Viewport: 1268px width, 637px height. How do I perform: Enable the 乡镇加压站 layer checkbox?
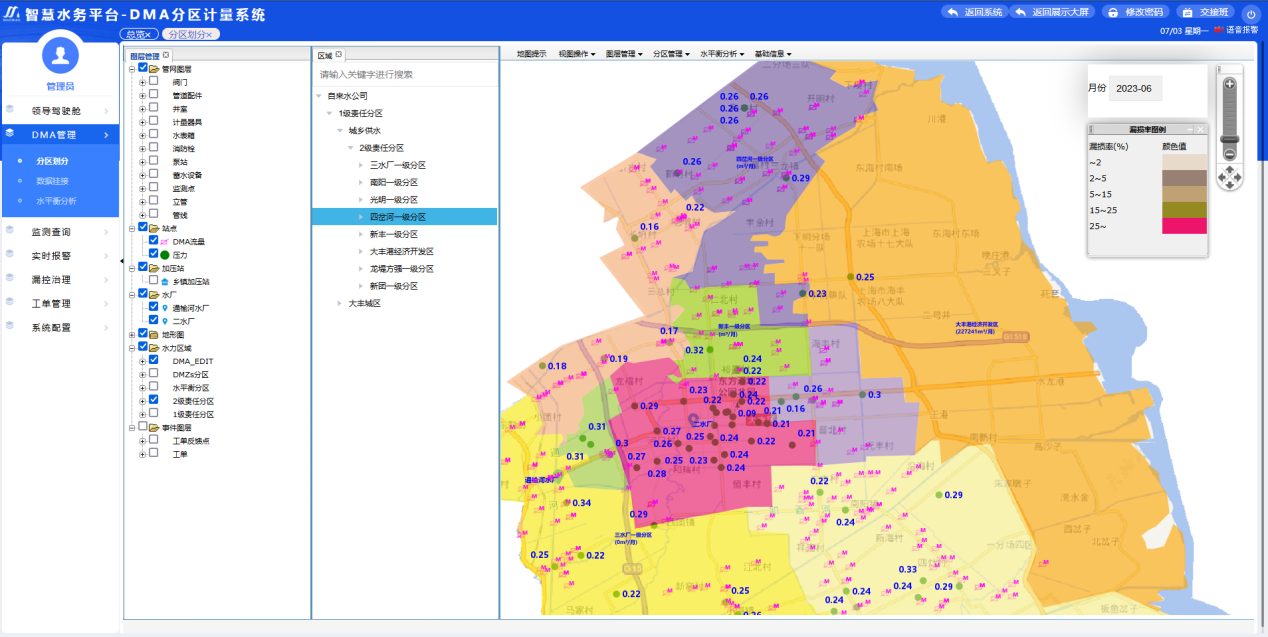154,281
